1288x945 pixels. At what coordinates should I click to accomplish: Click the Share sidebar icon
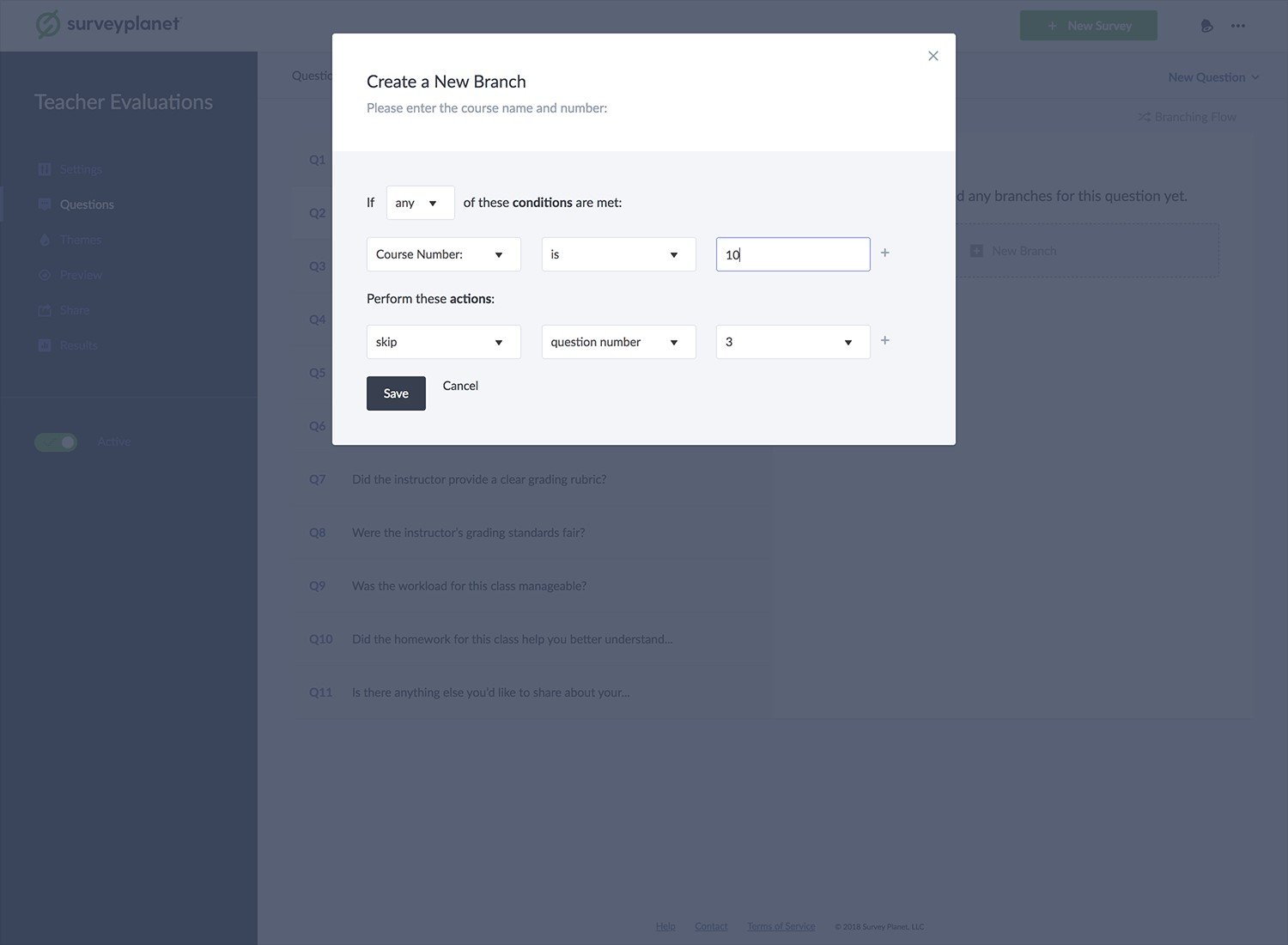[x=45, y=310]
